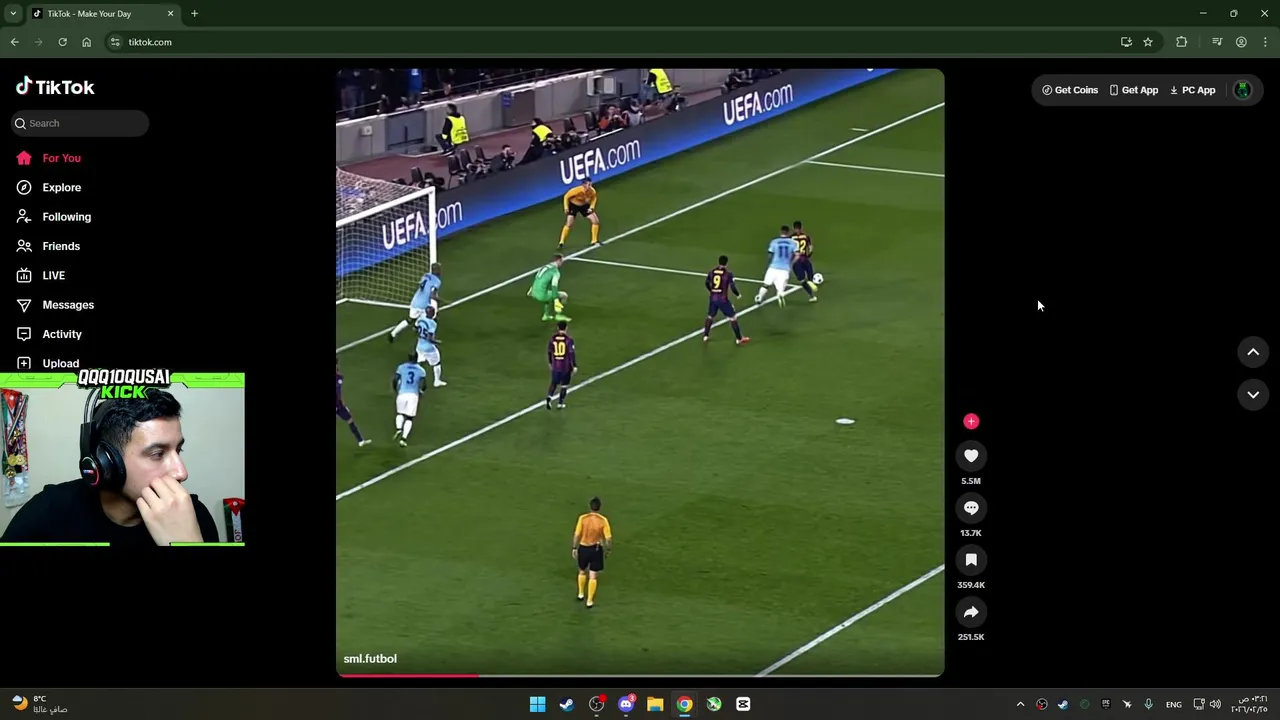This screenshot has width=1280, height=720.
Task: Open the taskbar clock and date
Action: click(x=1250, y=704)
